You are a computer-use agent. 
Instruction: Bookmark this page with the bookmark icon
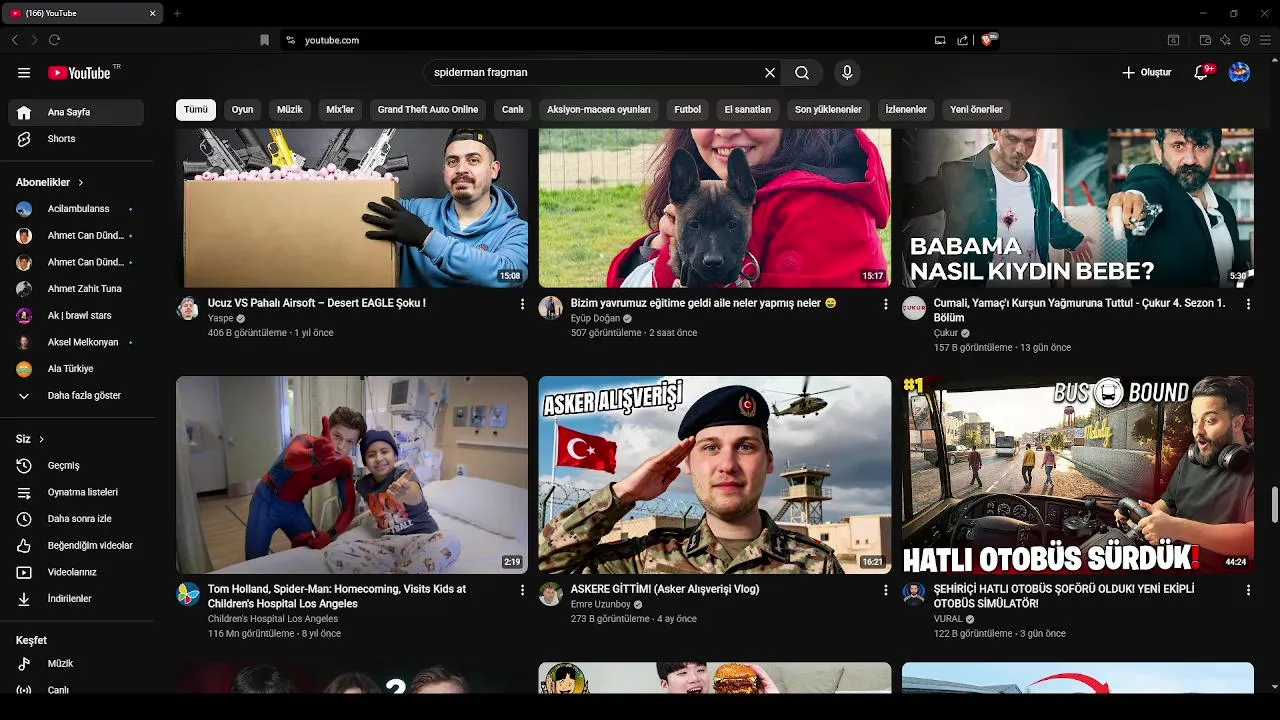264,40
